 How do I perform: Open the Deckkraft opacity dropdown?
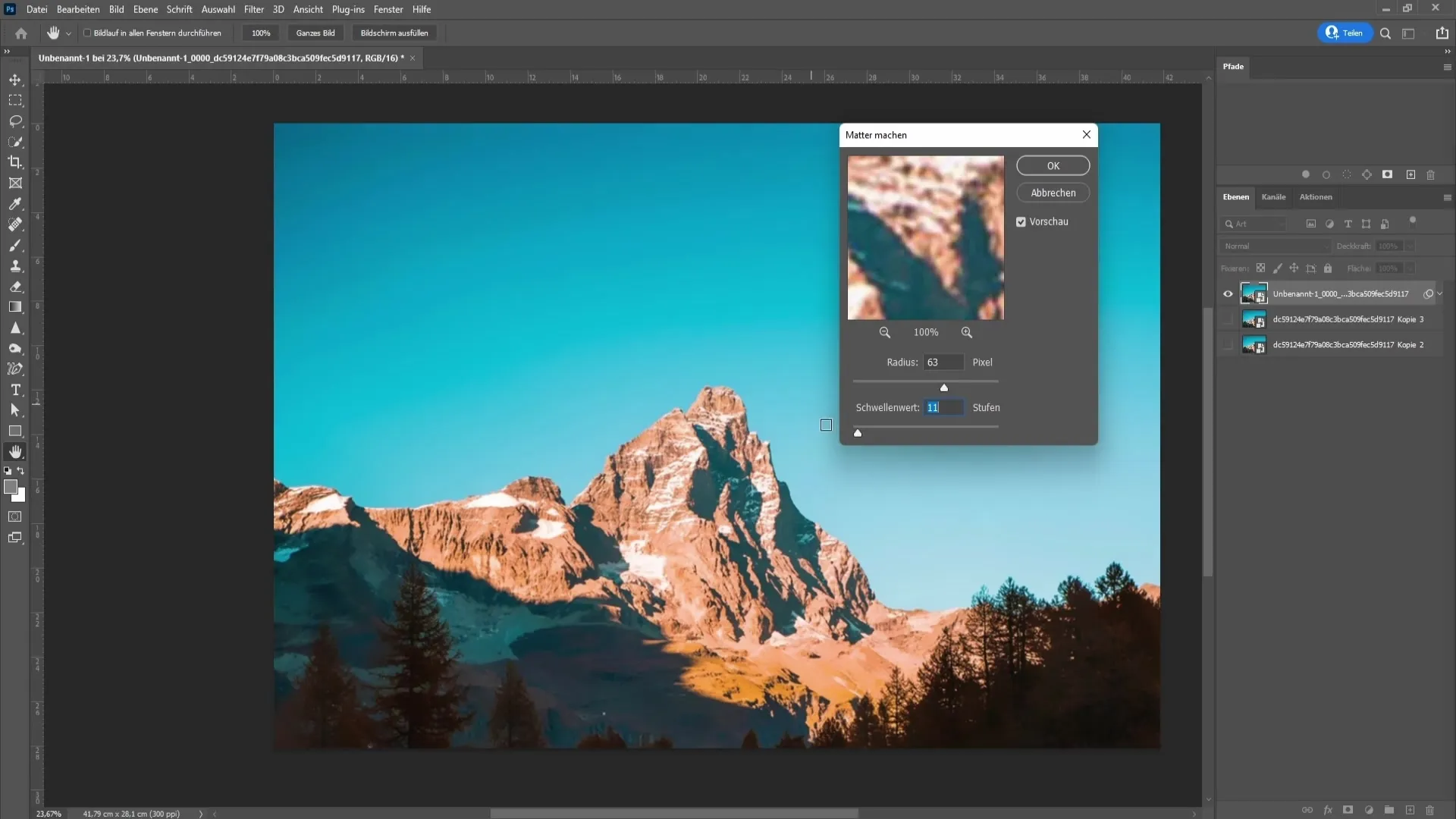[x=1410, y=246]
